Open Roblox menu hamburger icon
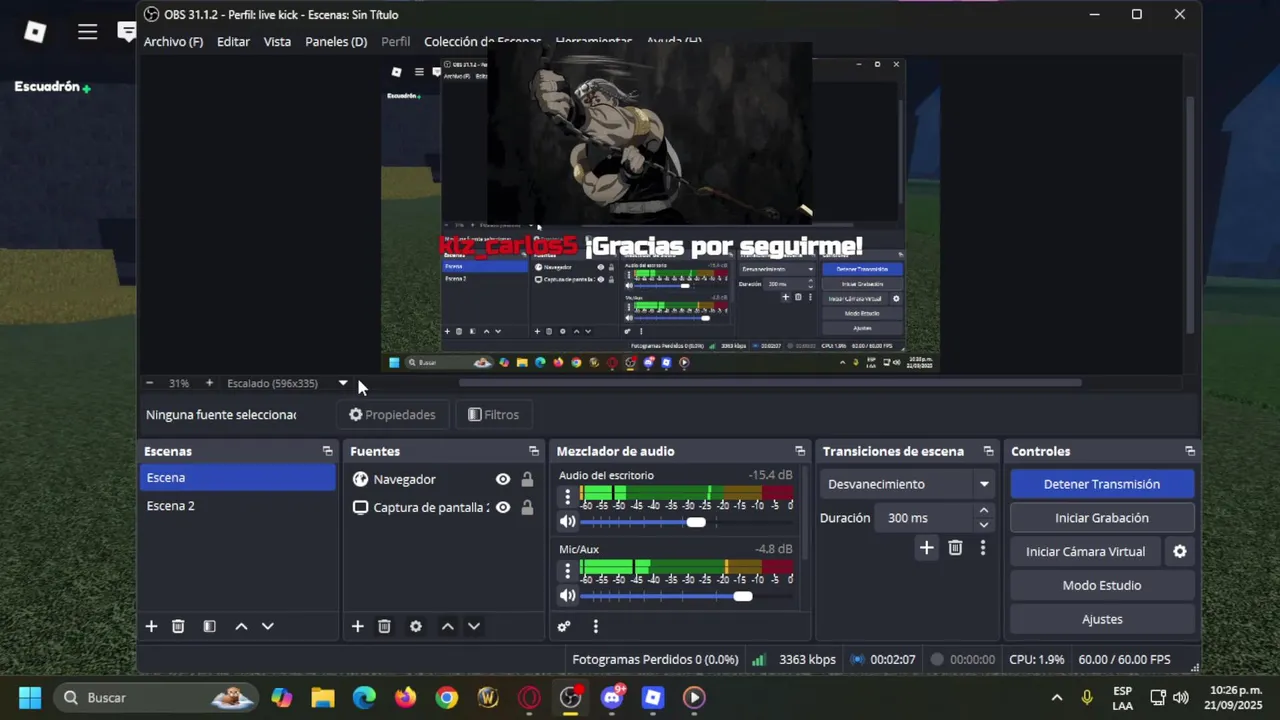Screen dimensions: 1280x720 click(88, 32)
